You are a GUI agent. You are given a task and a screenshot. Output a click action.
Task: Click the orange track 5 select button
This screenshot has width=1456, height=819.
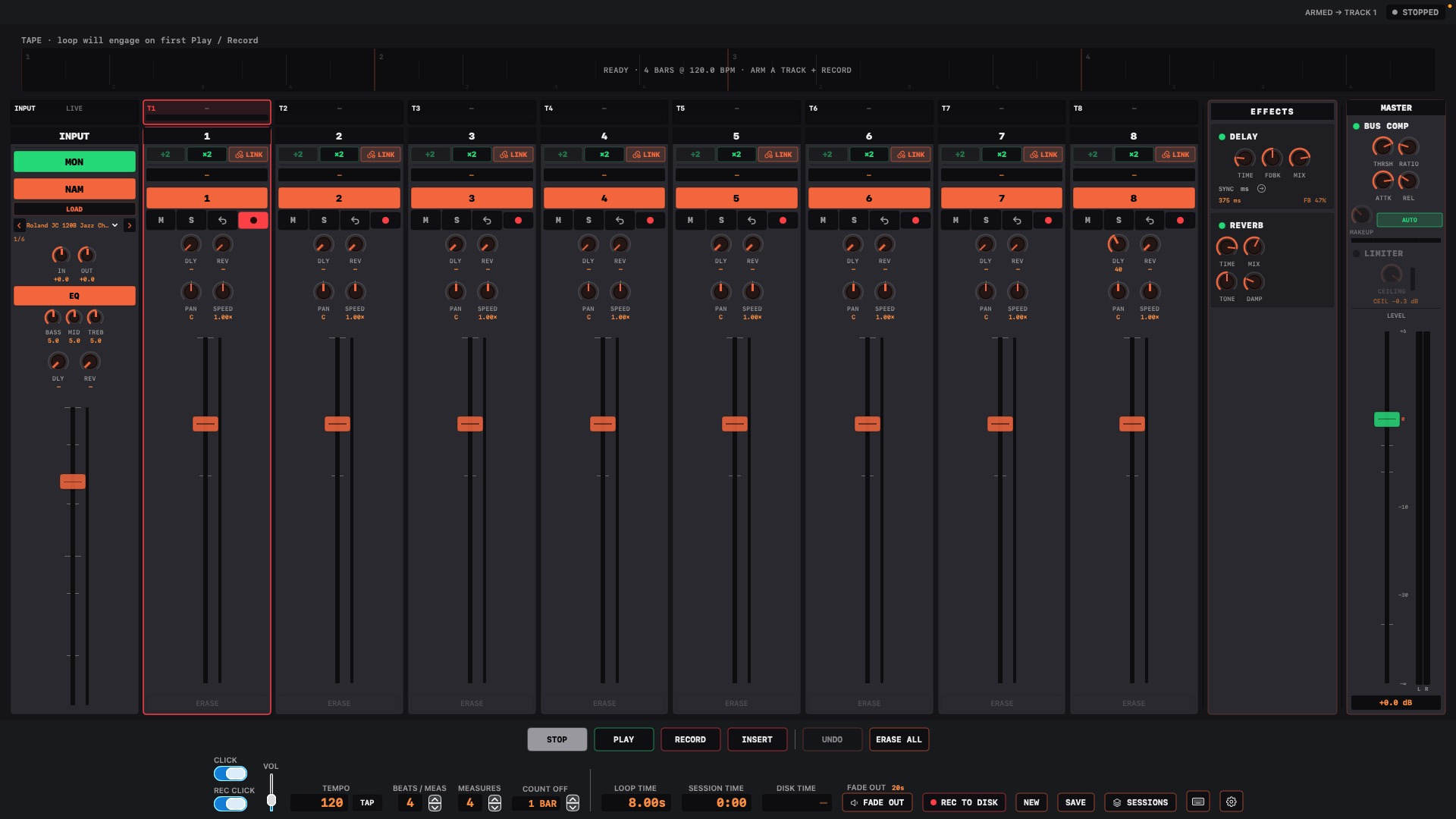(x=736, y=198)
